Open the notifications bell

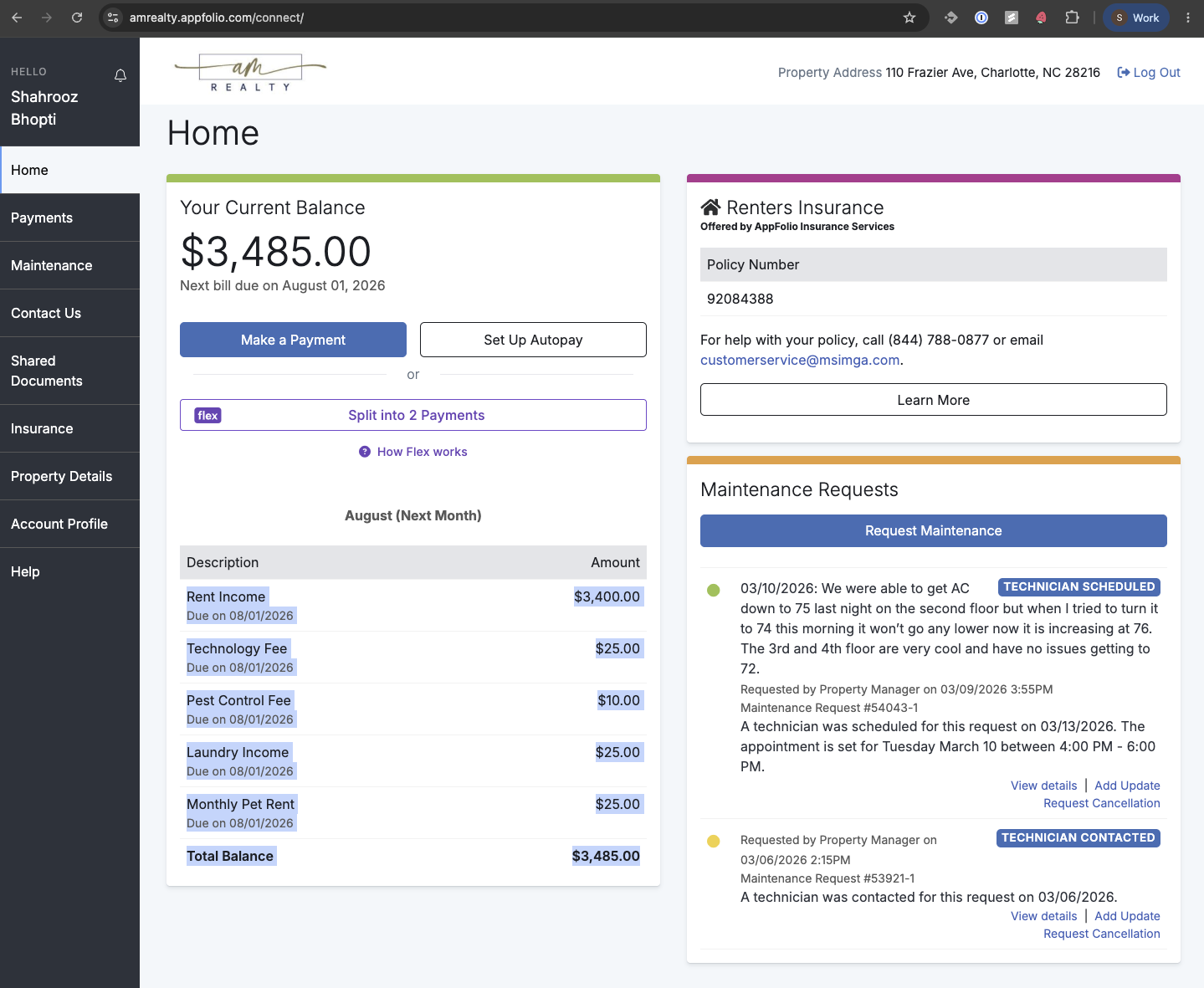point(120,76)
